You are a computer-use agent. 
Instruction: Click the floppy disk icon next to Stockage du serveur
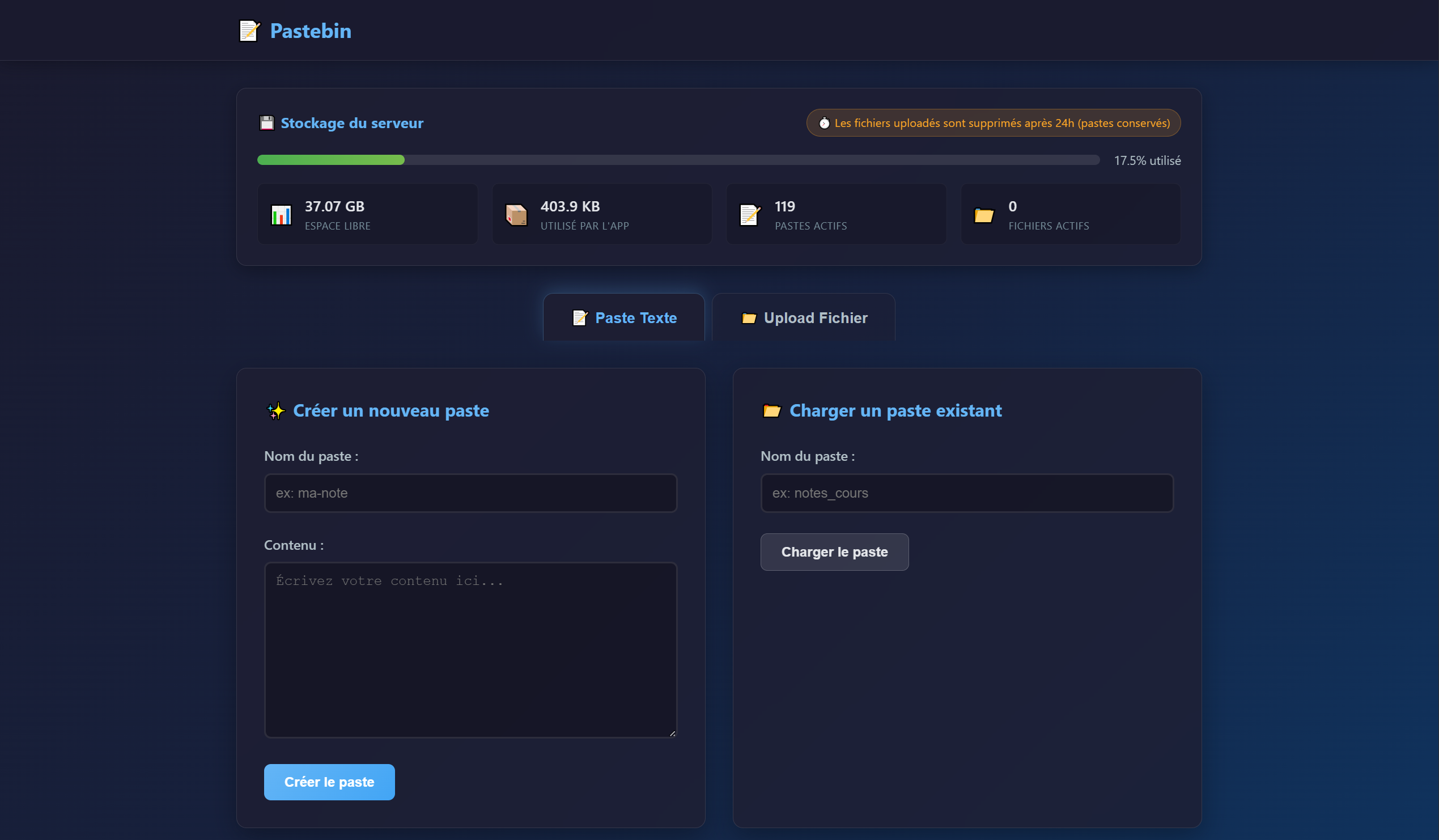pyautogui.click(x=266, y=122)
